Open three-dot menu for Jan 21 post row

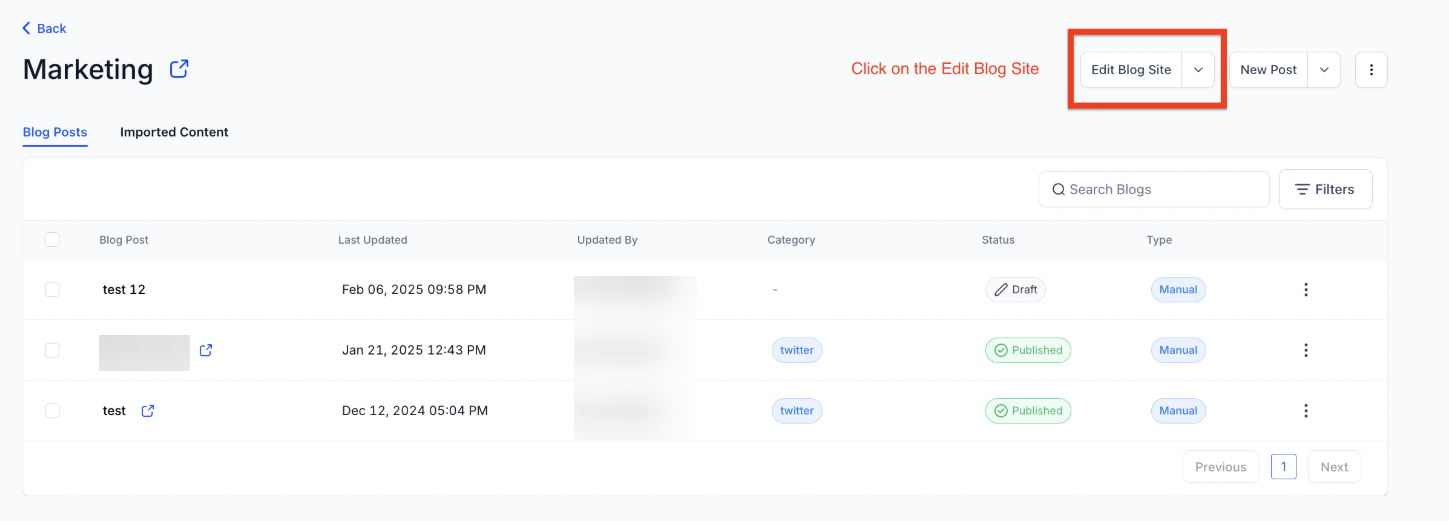click(x=1305, y=350)
